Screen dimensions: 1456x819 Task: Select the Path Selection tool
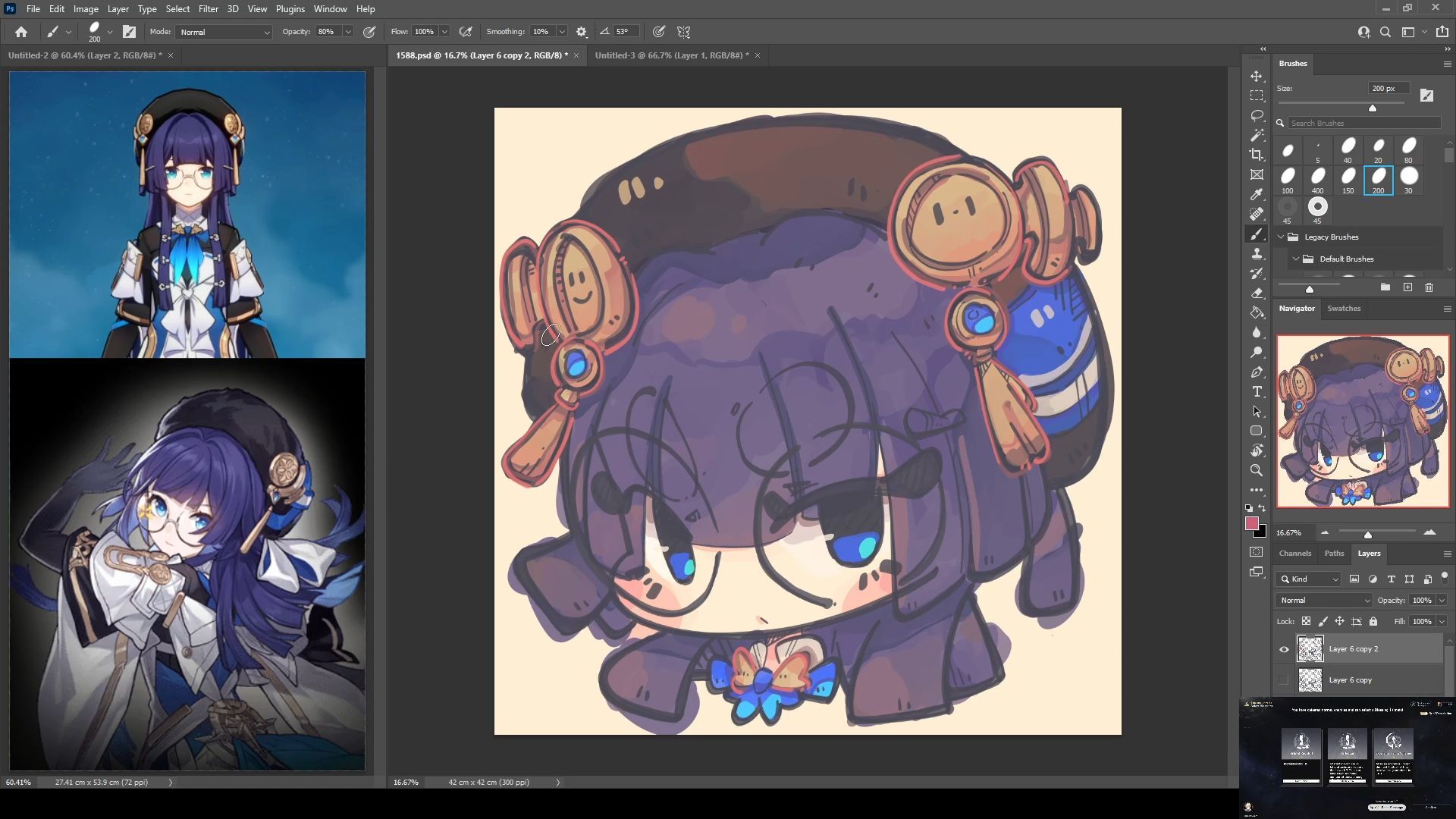[1257, 412]
